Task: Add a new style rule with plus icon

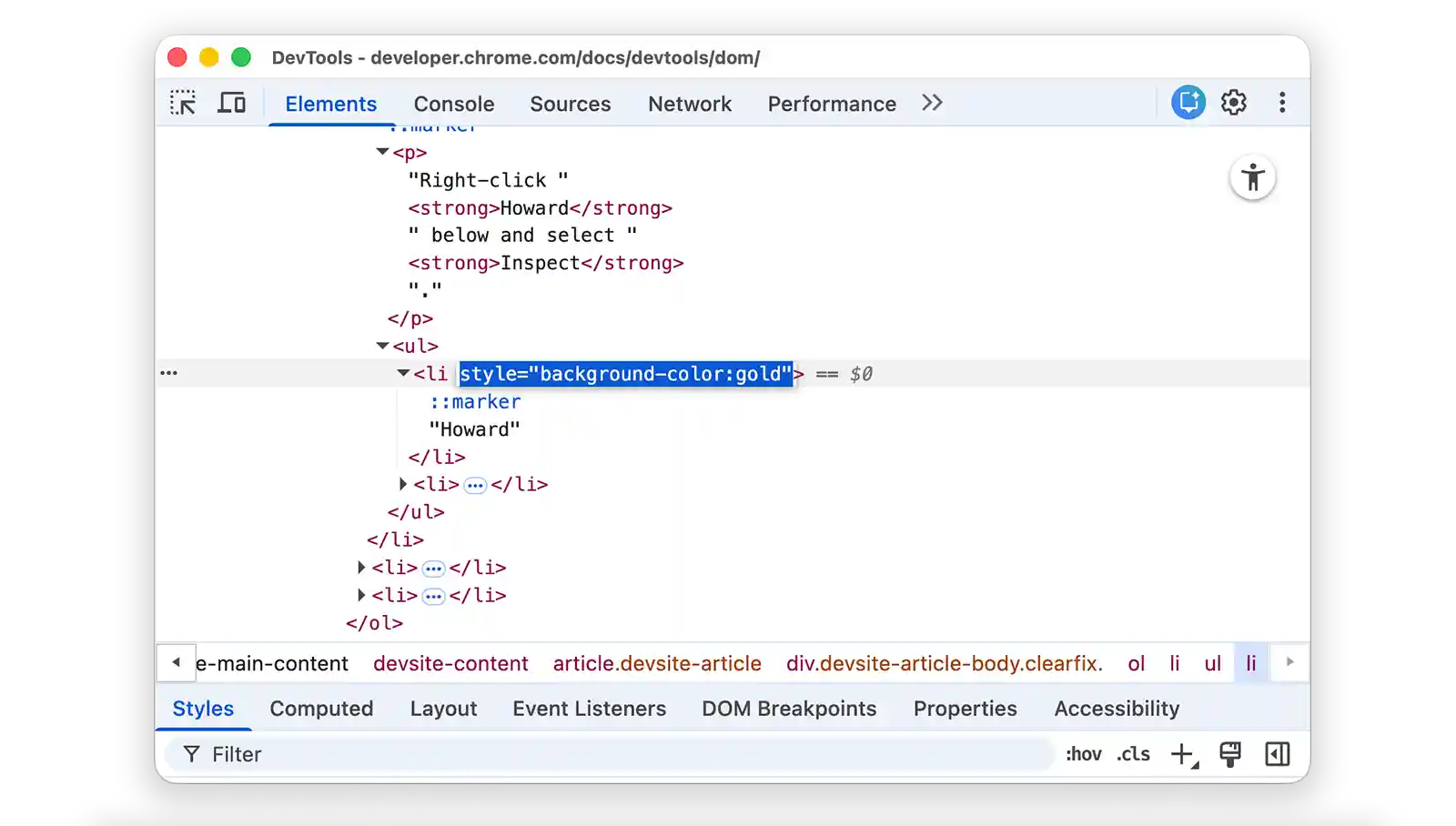Action: pos(1181,753)
